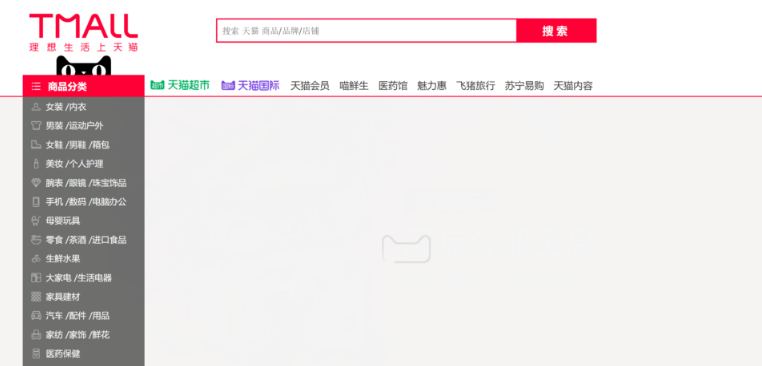
Task: Open the 运动户外 category
Action: pos(86,126)
